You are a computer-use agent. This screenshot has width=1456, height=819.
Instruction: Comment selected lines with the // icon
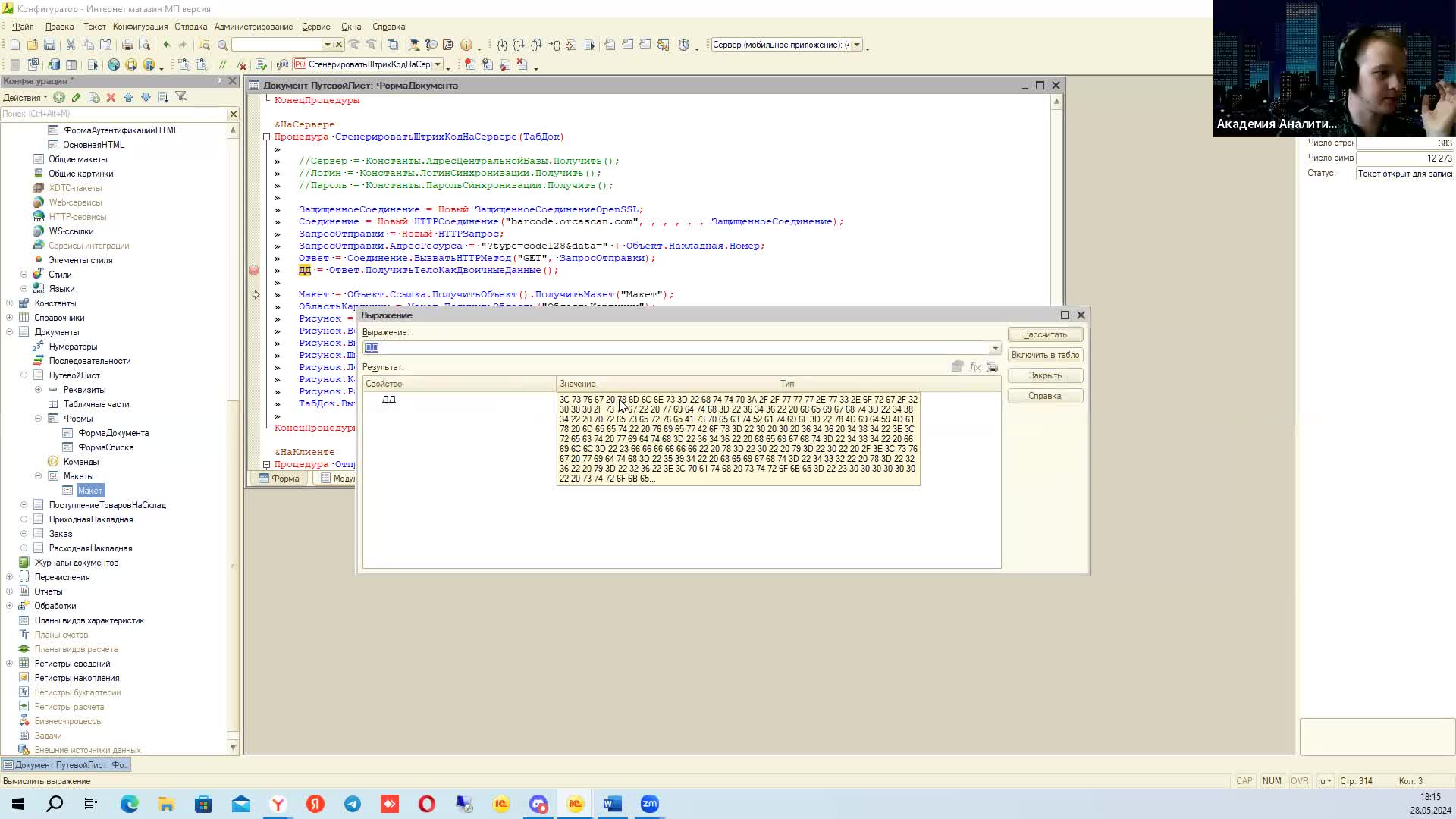pos(223,65)
